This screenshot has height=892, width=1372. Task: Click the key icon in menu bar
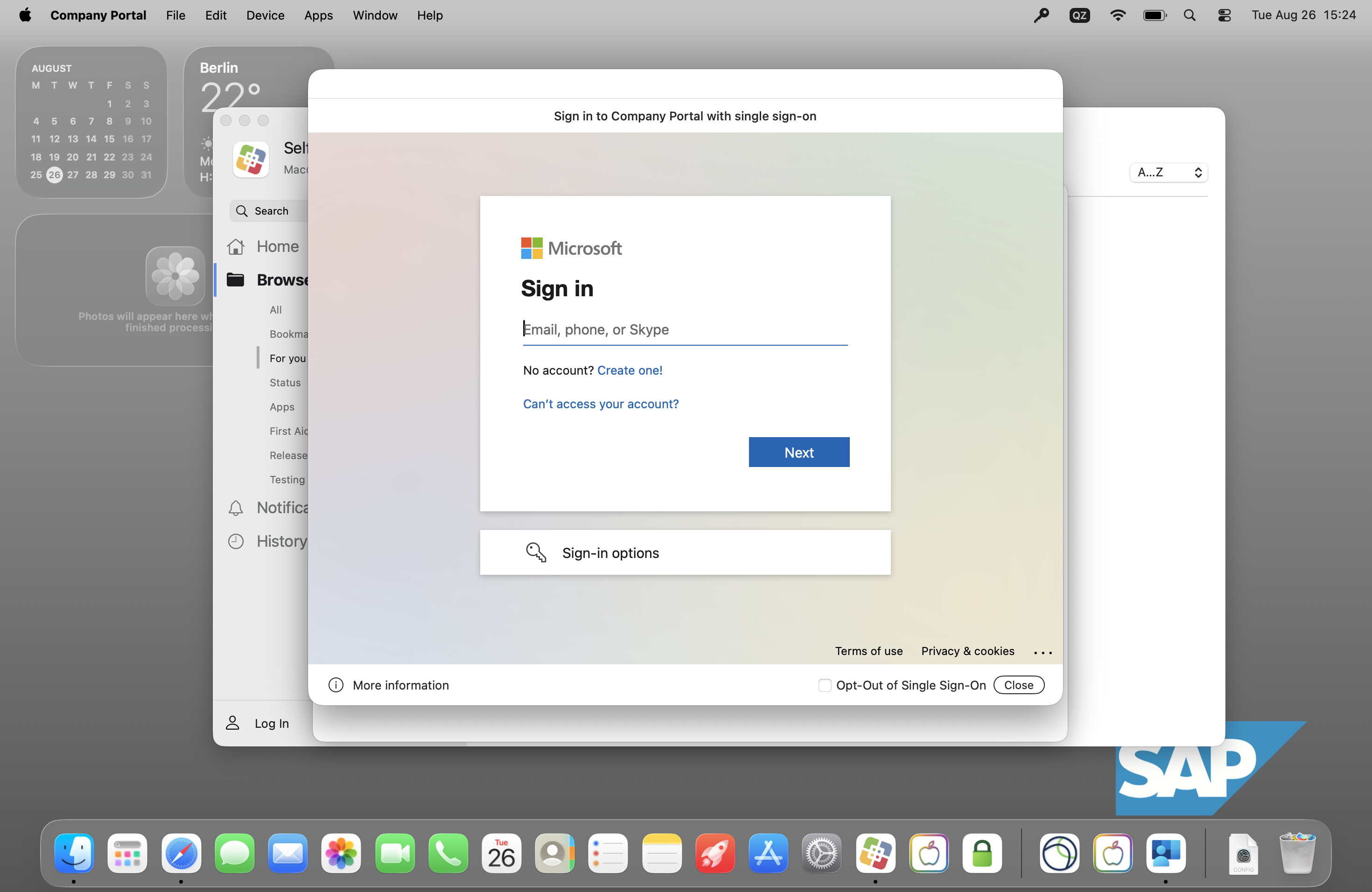pyautogui.click(x=1041, y=15)
